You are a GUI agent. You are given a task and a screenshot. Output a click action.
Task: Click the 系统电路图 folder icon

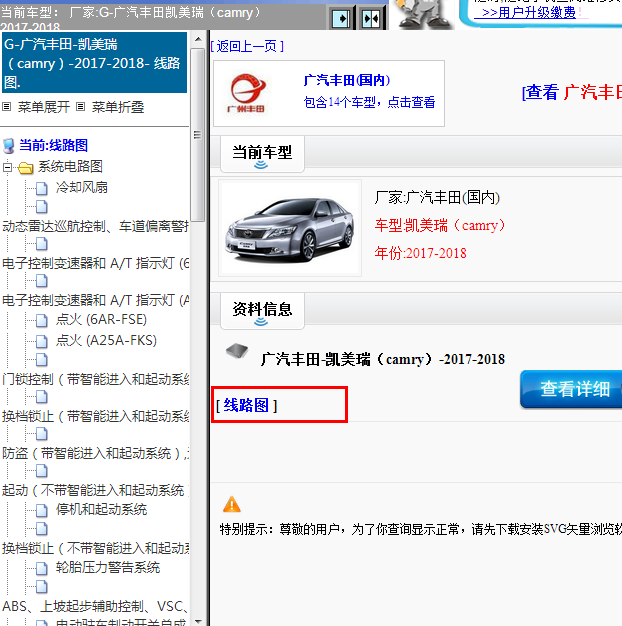[x=26, y=168]
